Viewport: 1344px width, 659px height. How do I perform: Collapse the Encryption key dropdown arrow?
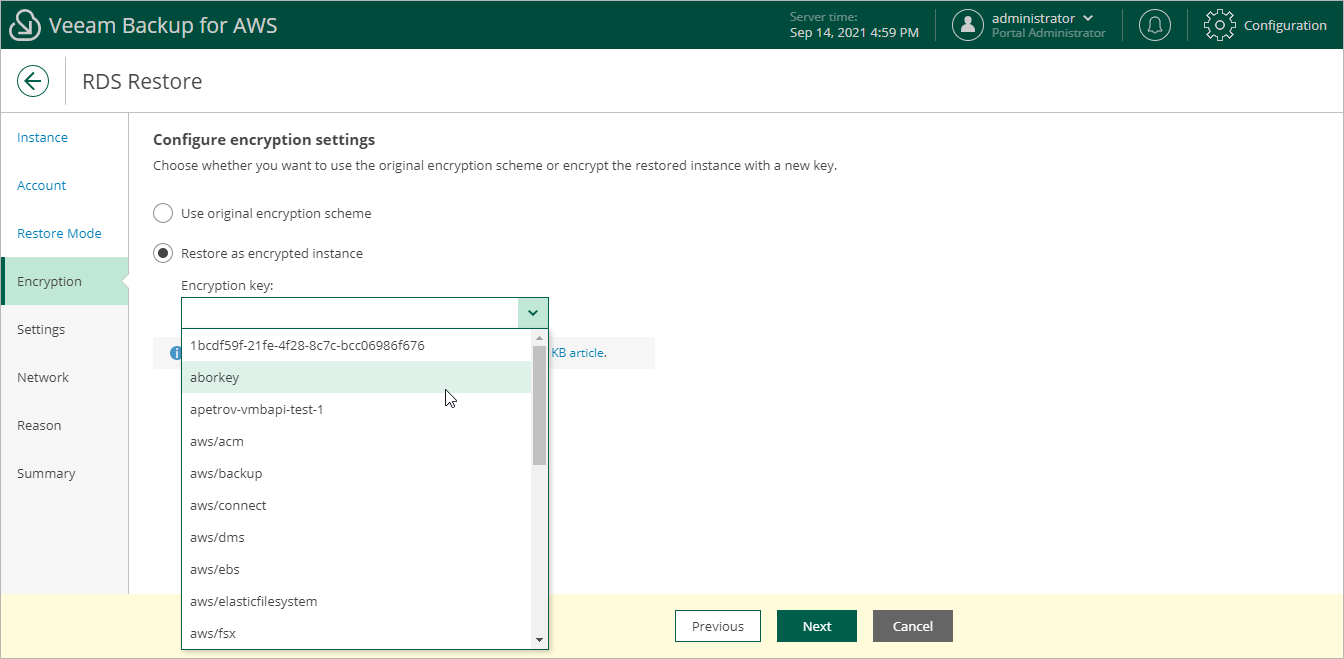(x=533, y=313)
